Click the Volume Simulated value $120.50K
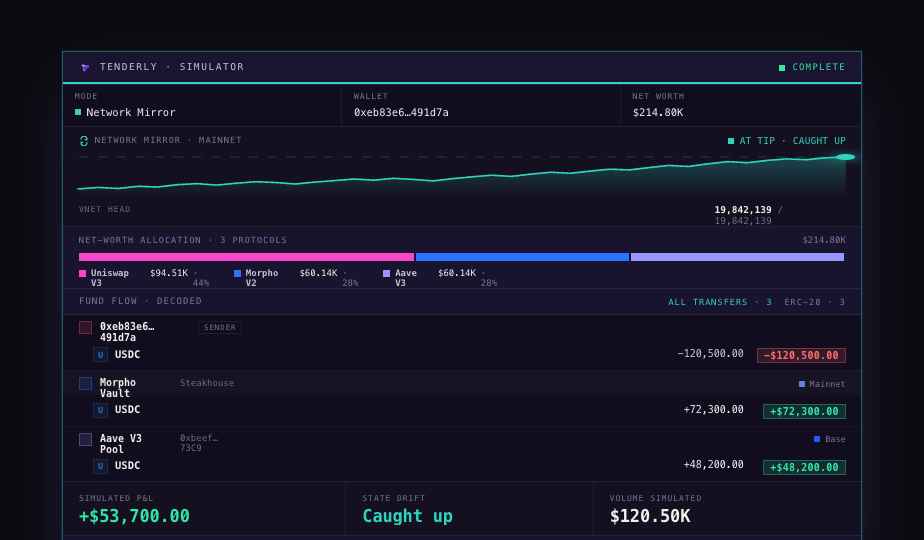The width and height of the screenshot is (924, 540). pyautogui.click(x=650, y=516)
